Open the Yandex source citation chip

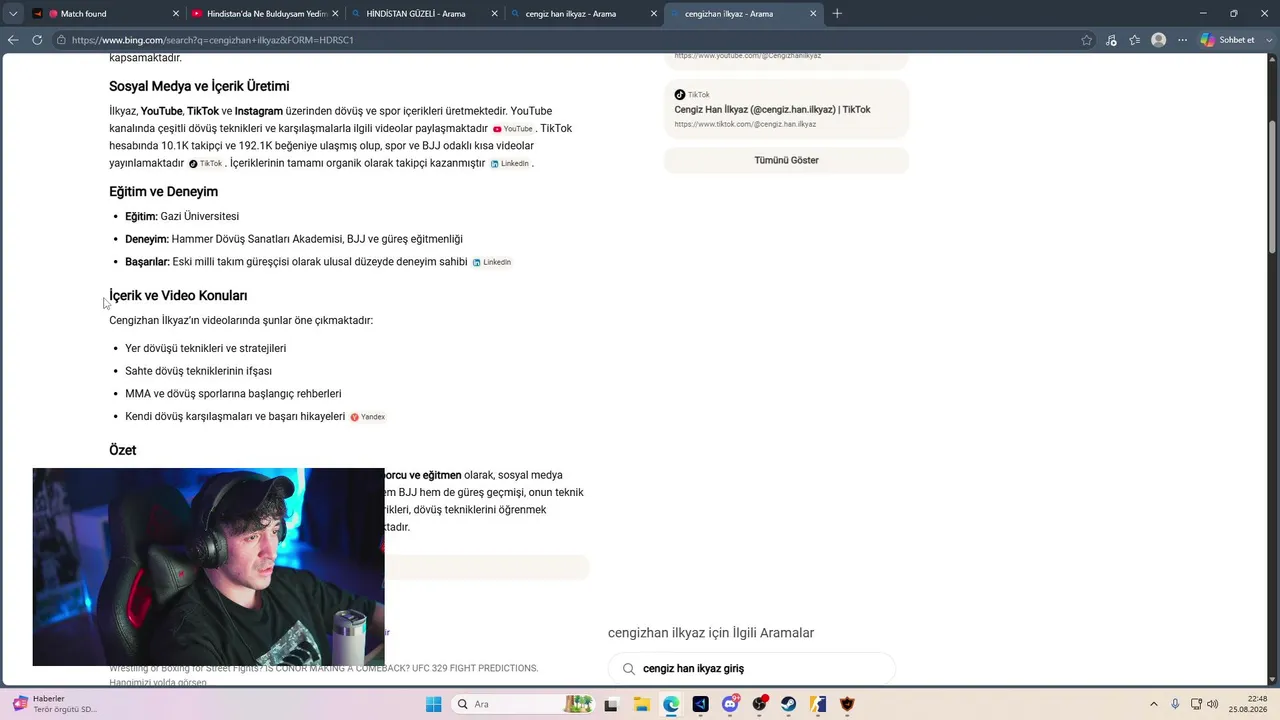(x=368, y=417)
